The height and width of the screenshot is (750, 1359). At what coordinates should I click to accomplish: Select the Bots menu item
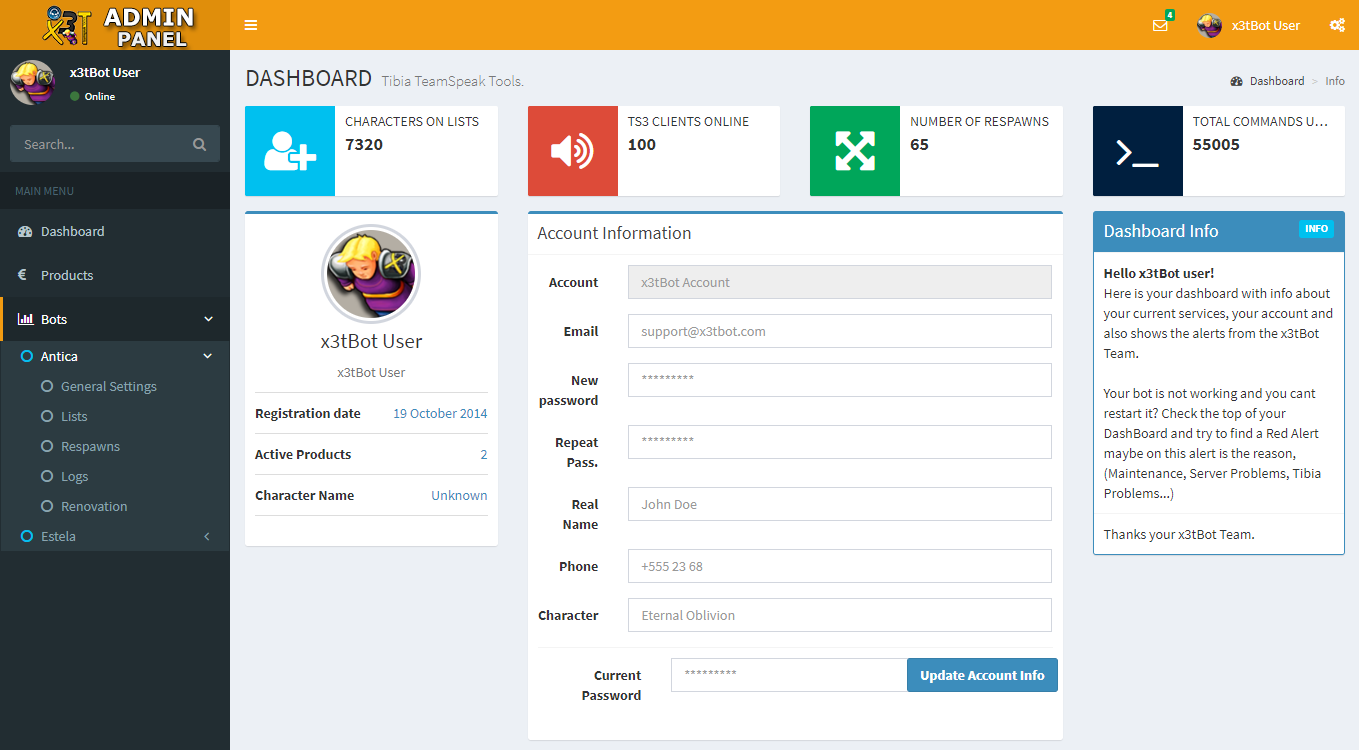pyautogui.click(x=115, y=319)
